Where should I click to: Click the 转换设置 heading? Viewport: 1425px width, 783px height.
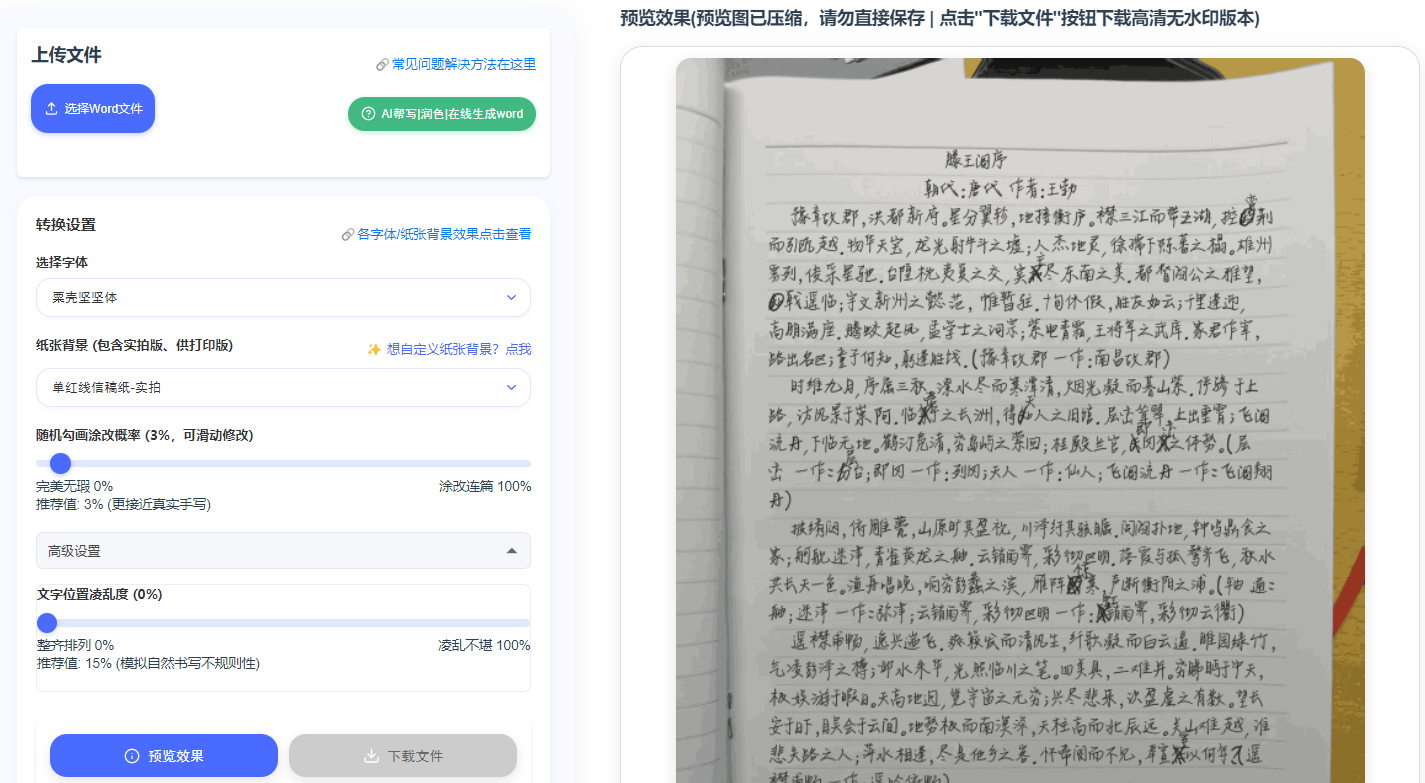[66, 224]
